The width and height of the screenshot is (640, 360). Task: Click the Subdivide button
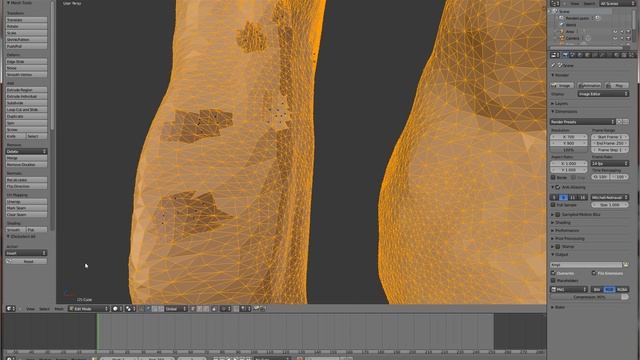[x=26, y=103]
